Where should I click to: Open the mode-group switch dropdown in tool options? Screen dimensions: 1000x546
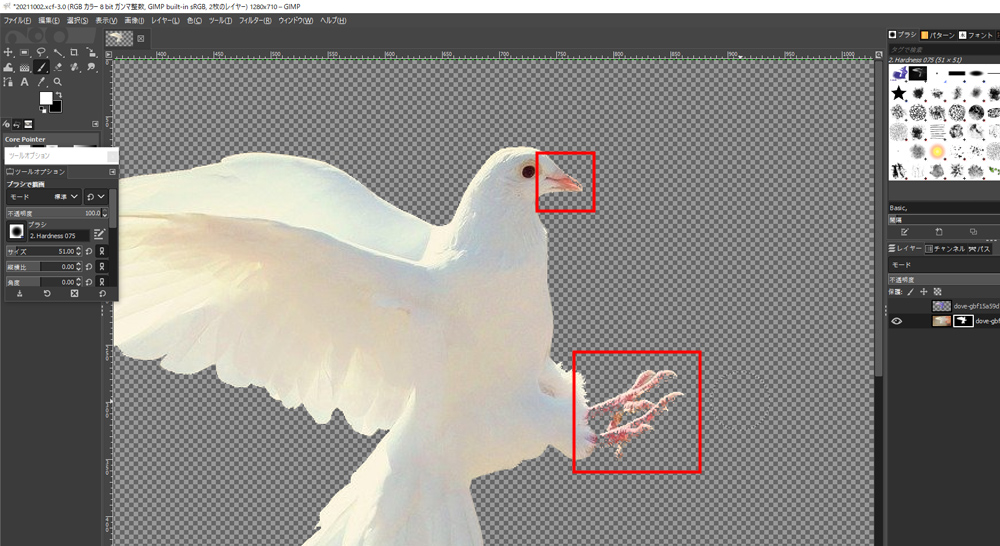pyautogui.click(x=96, y=196)
